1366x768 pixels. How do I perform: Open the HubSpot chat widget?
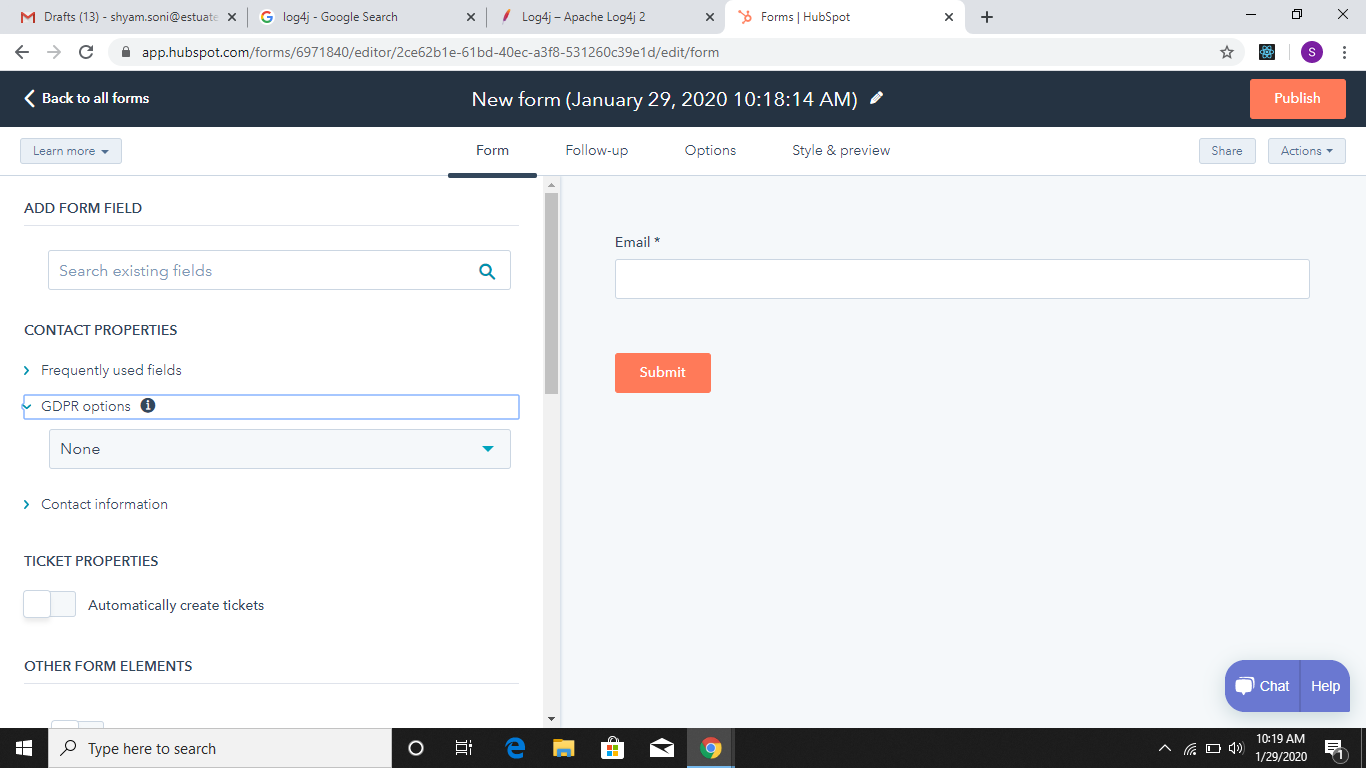tap(1261, 686)
